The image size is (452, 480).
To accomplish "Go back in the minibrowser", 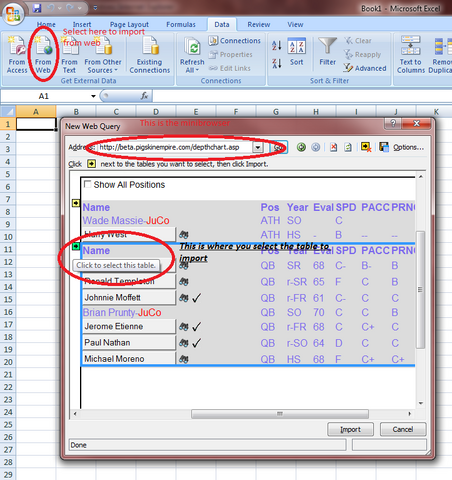I will (x=301, y=147).
